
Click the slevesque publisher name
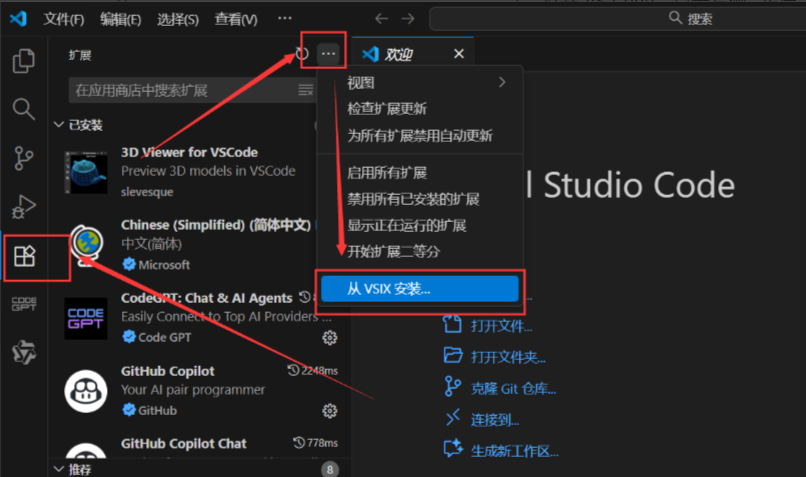(x=147, y=192)
